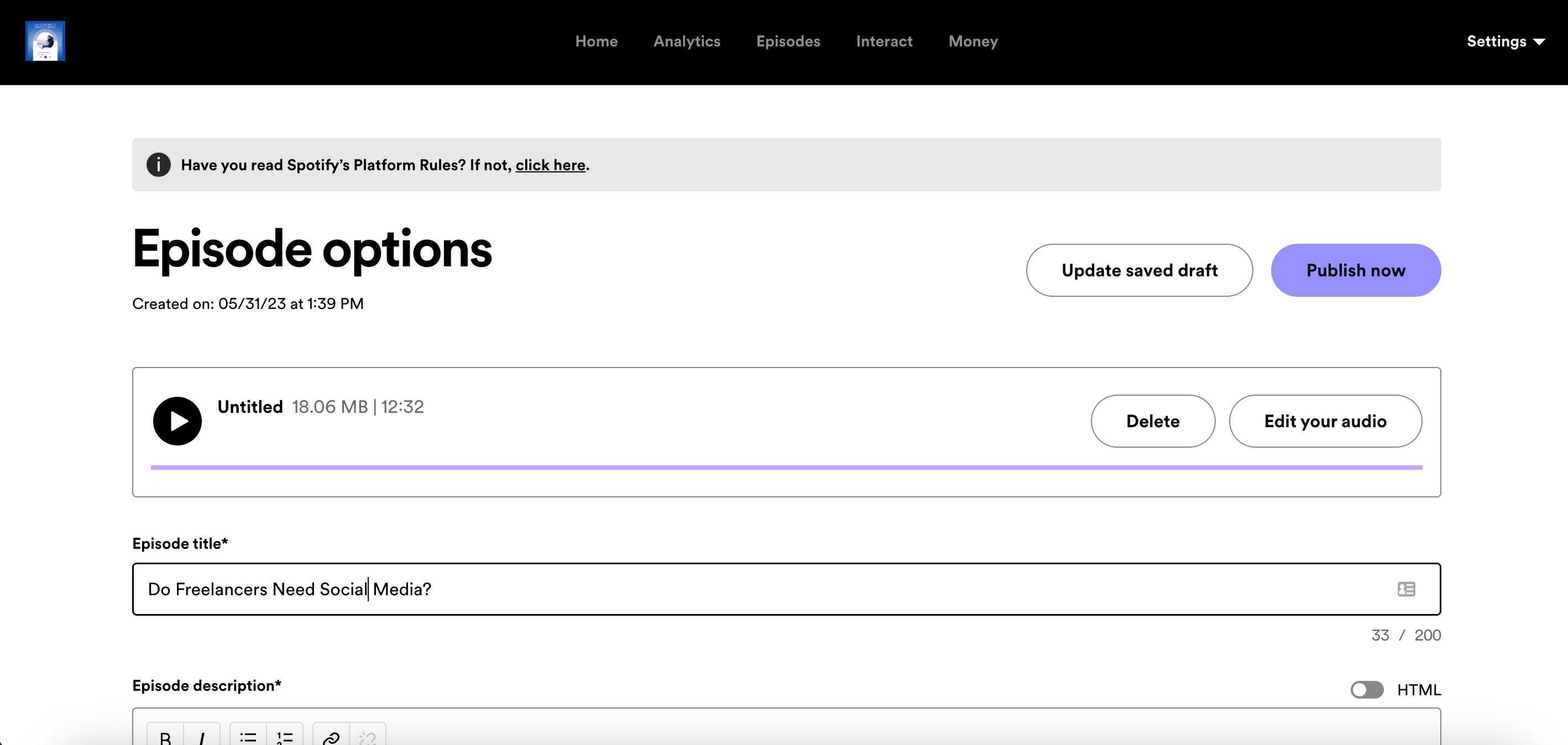This screenshot has height=745, width=1568.
Task: Insert a numbered list in description
Action: coord(284,737)
